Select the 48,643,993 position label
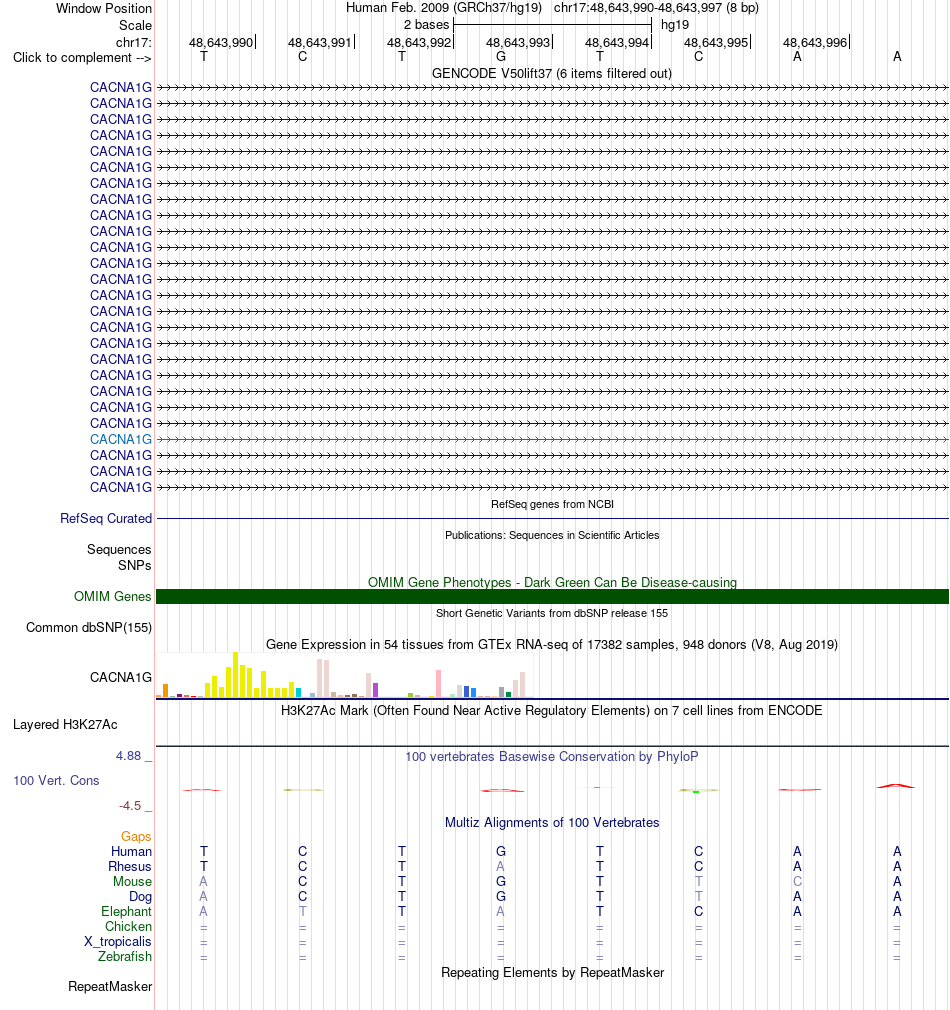This screenshot has height=1010, width=950. (518, 43)
